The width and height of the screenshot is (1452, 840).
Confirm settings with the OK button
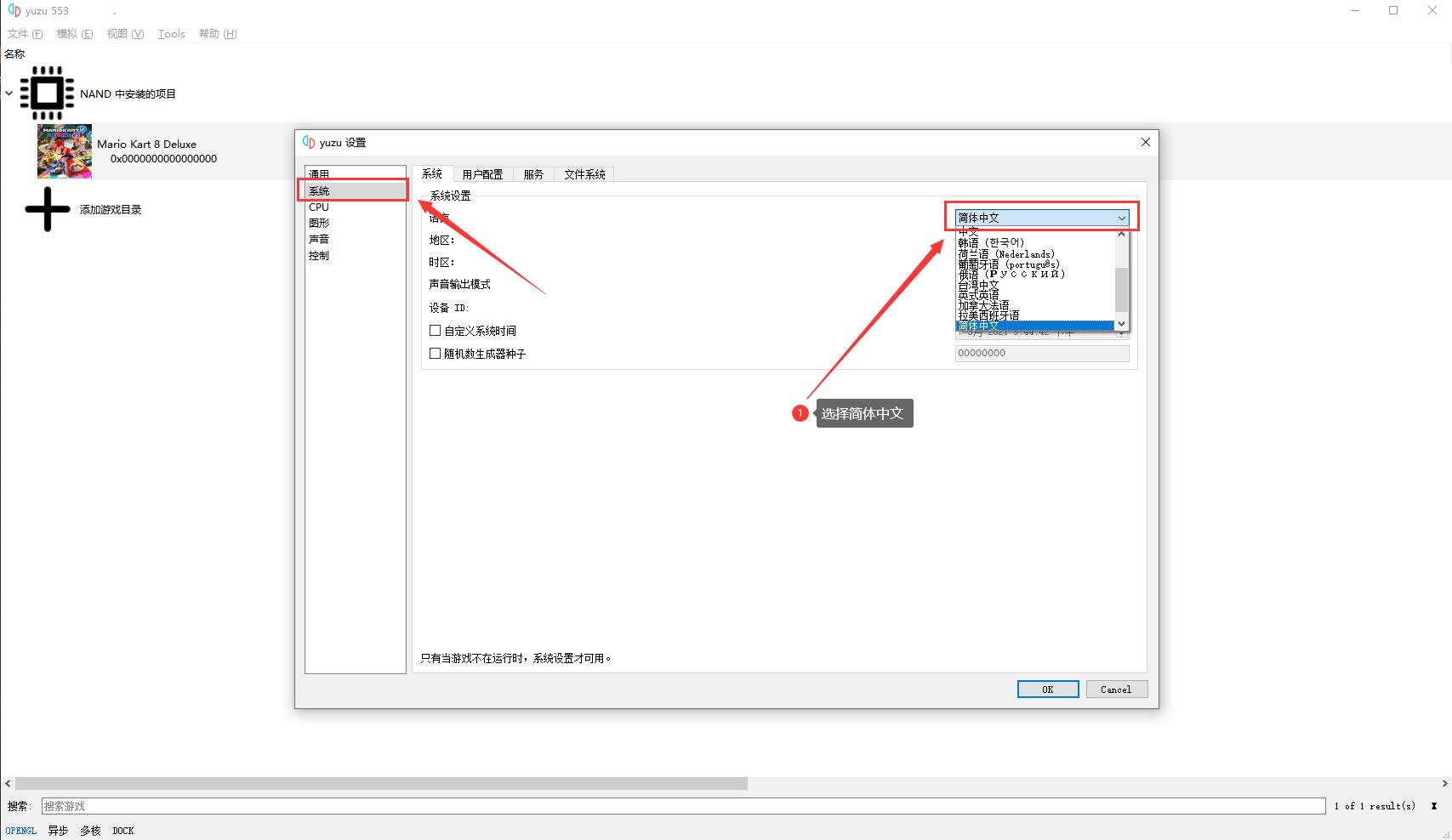click(x=1048, y=690)
